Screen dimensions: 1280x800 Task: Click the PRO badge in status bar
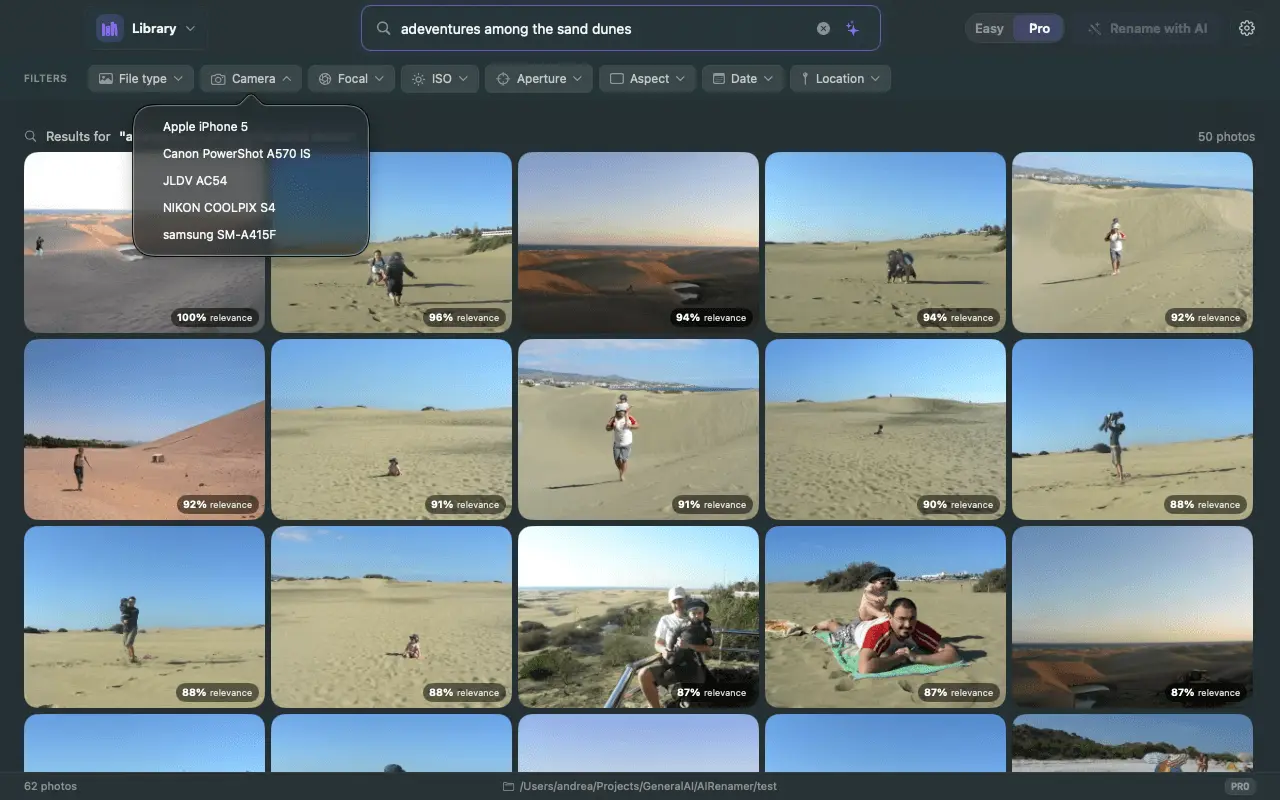pos(1240,786)
